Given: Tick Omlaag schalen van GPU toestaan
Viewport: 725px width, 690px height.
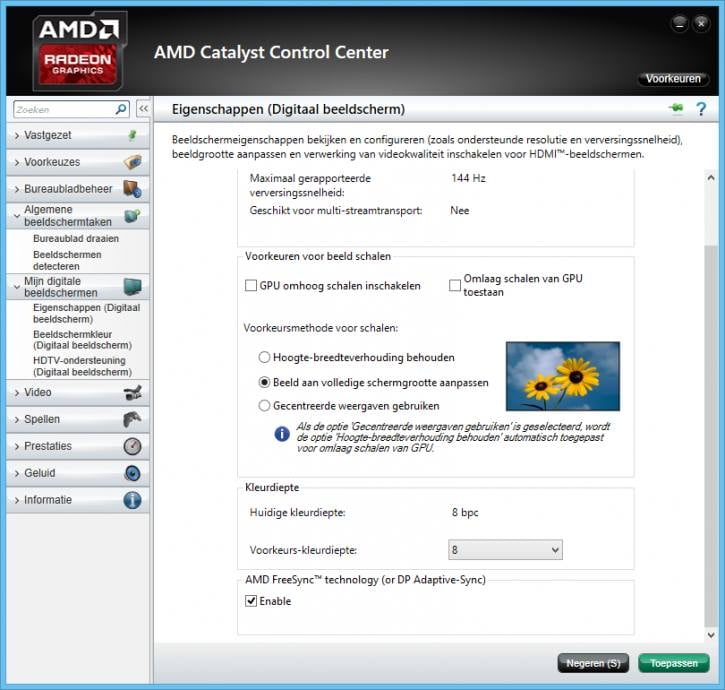Looking at the screenshot, I should [x=455, y=286].
